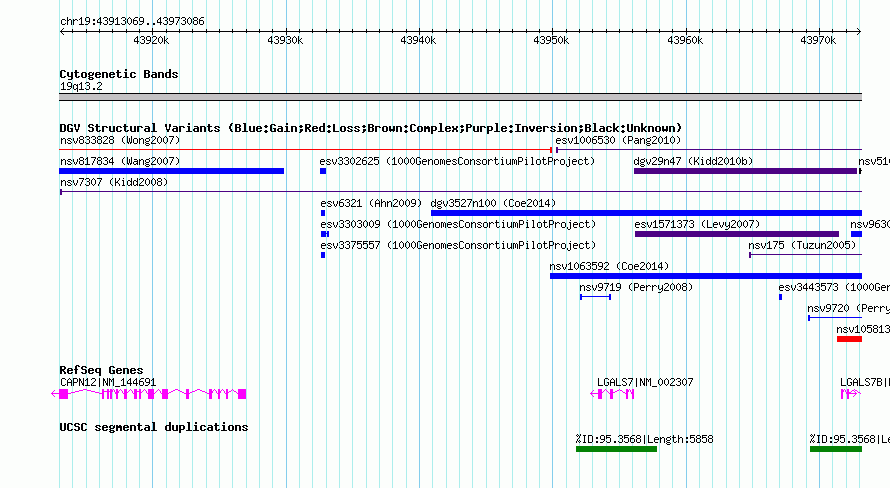Screen dimensions: 890x488
Task: Click the blue nsv1063592 gain bar
Action: (706, 276)
